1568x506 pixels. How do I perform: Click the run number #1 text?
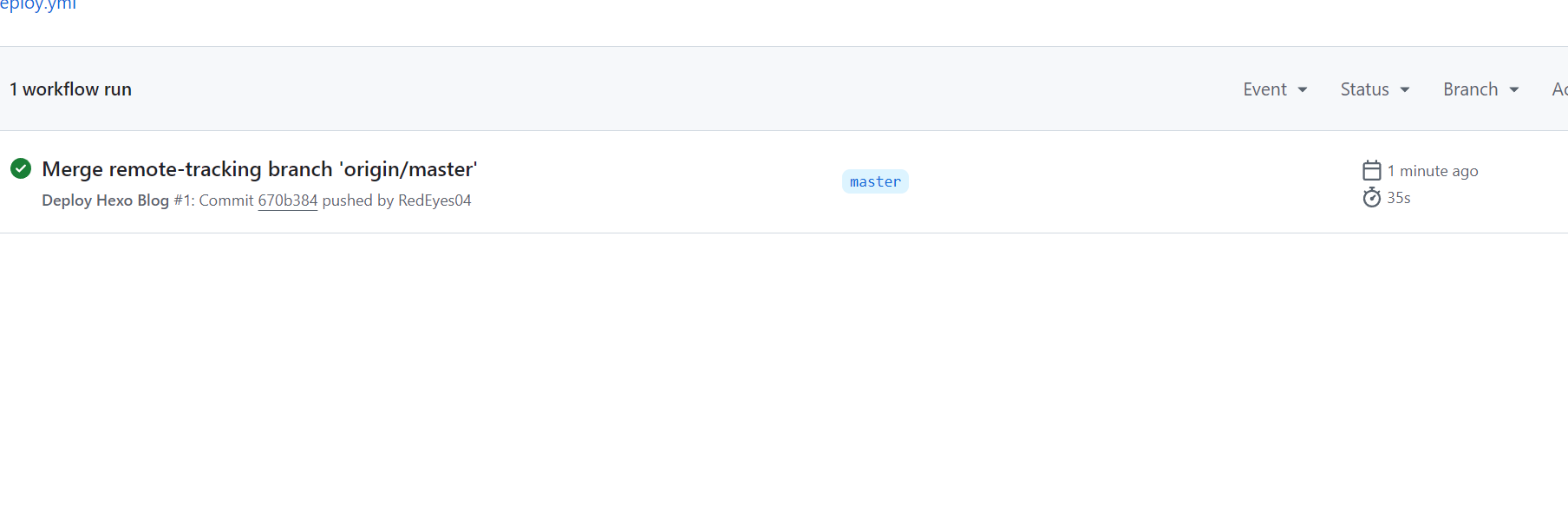point(182,200)
